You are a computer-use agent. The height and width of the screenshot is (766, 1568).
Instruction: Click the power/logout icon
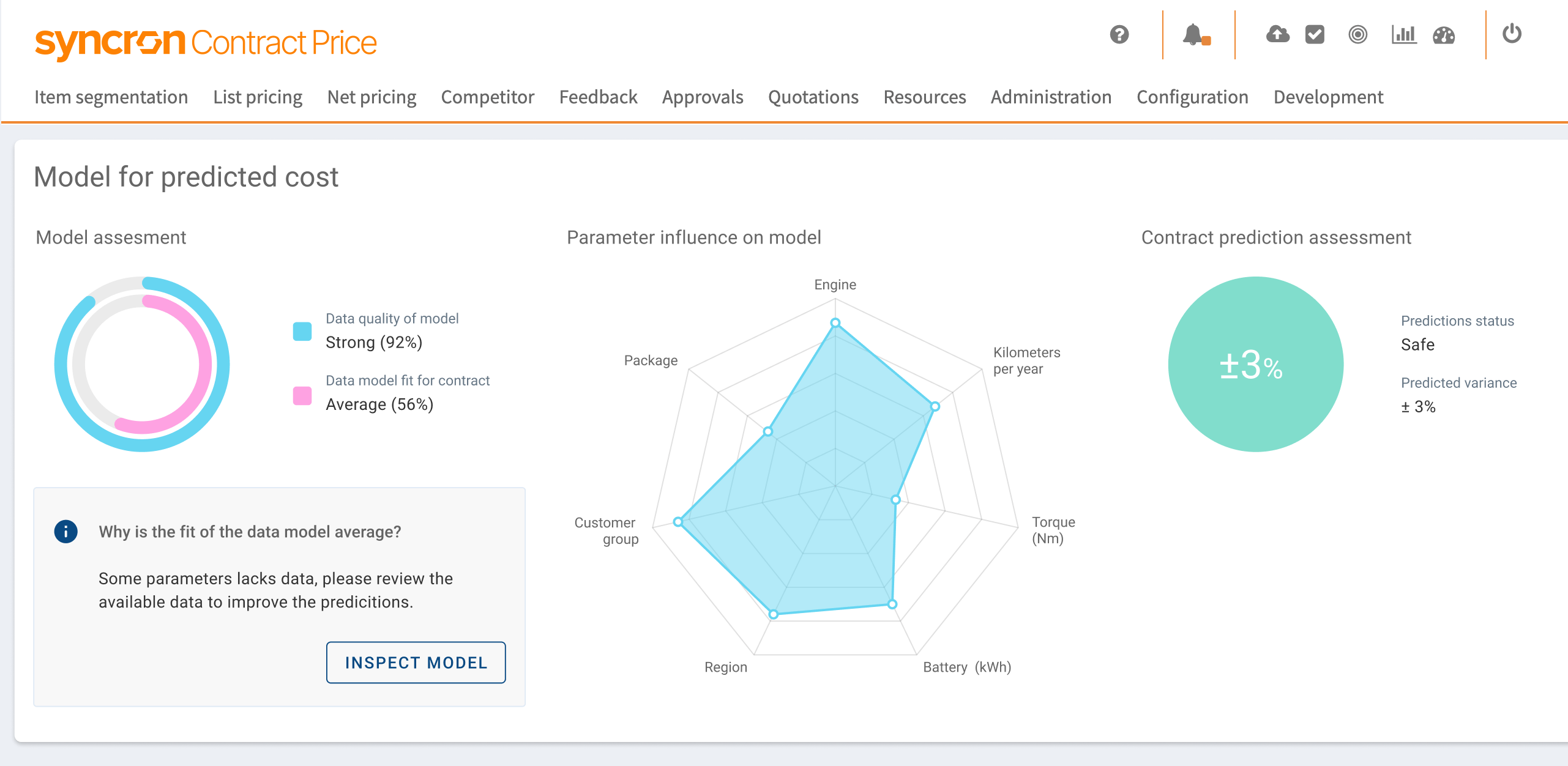pyautogui.click(x=1512, y=35)
